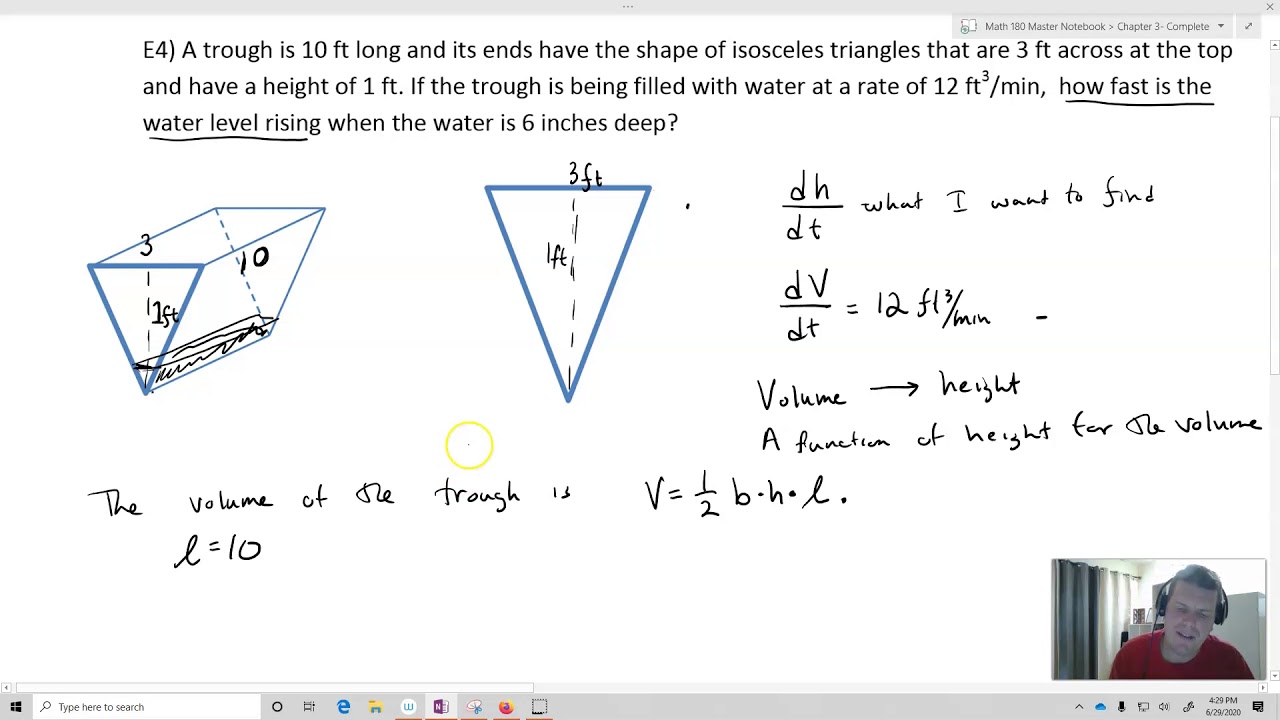
Task: Click the microphone tray icon
Action: pyautogui.click(x=1122, y=707)
